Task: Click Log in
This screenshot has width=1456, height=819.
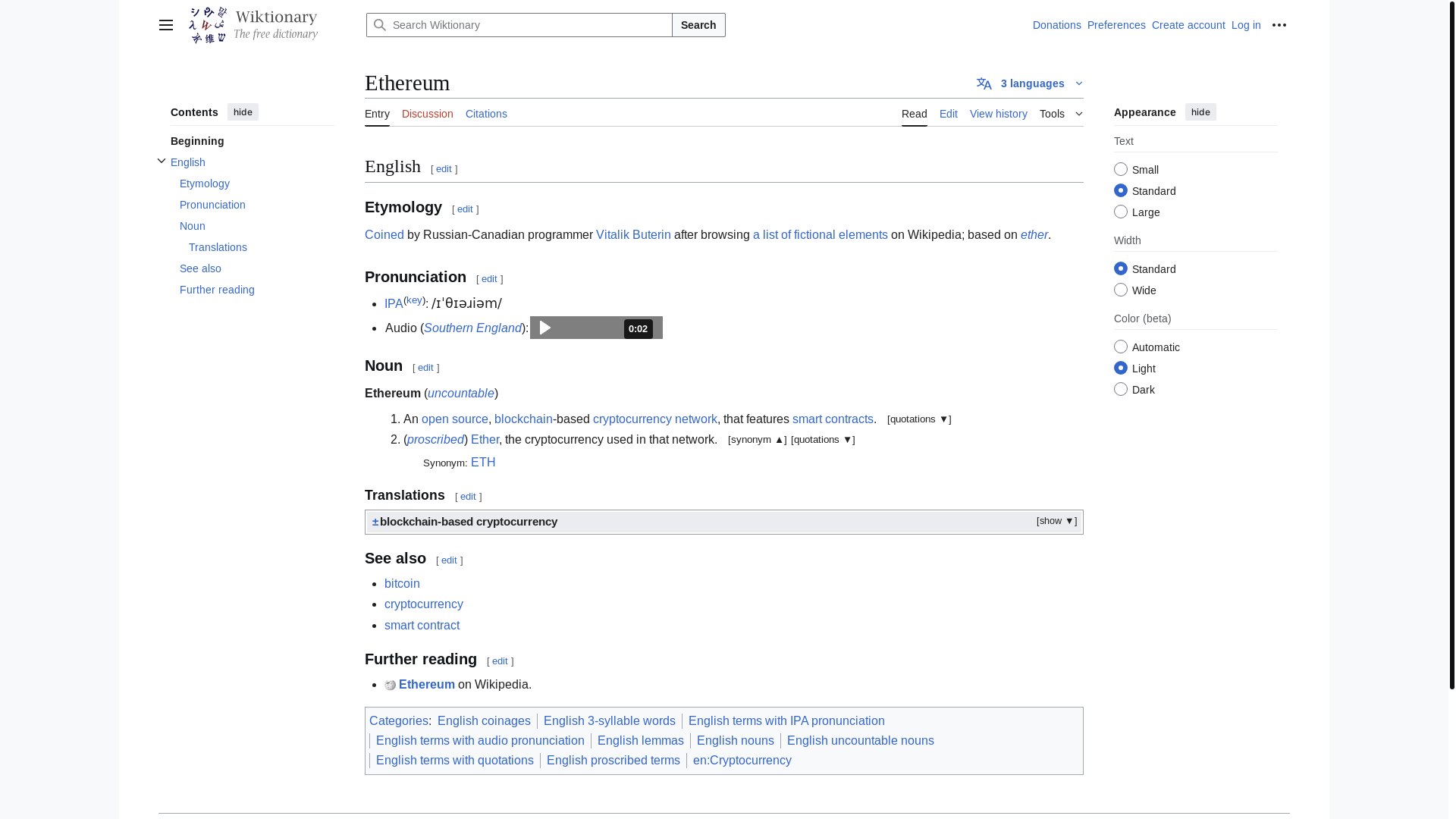Action: pyautogui.click(x=1246, y=25)
